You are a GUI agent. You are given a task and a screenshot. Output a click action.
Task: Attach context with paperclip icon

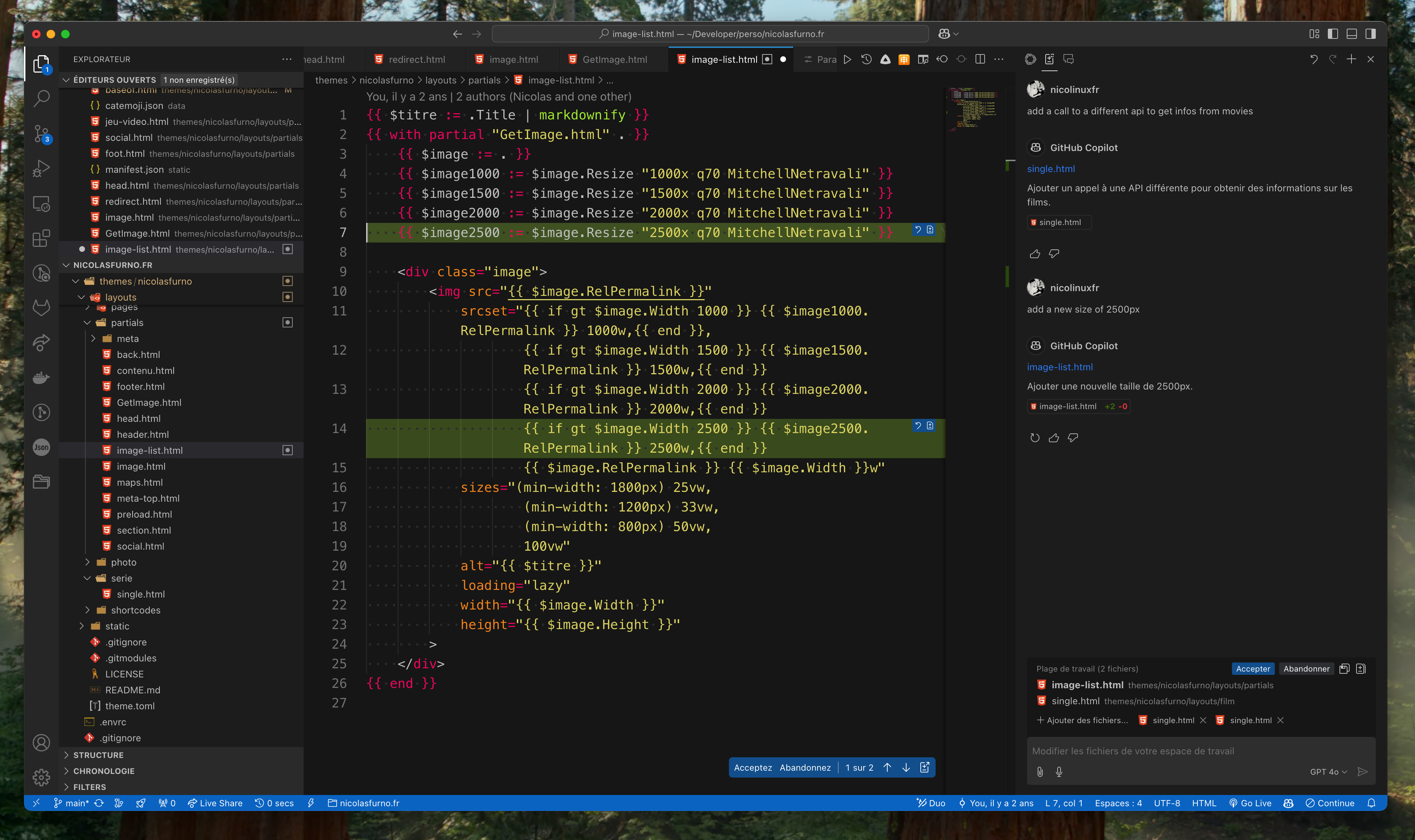tap(1039, 771)
